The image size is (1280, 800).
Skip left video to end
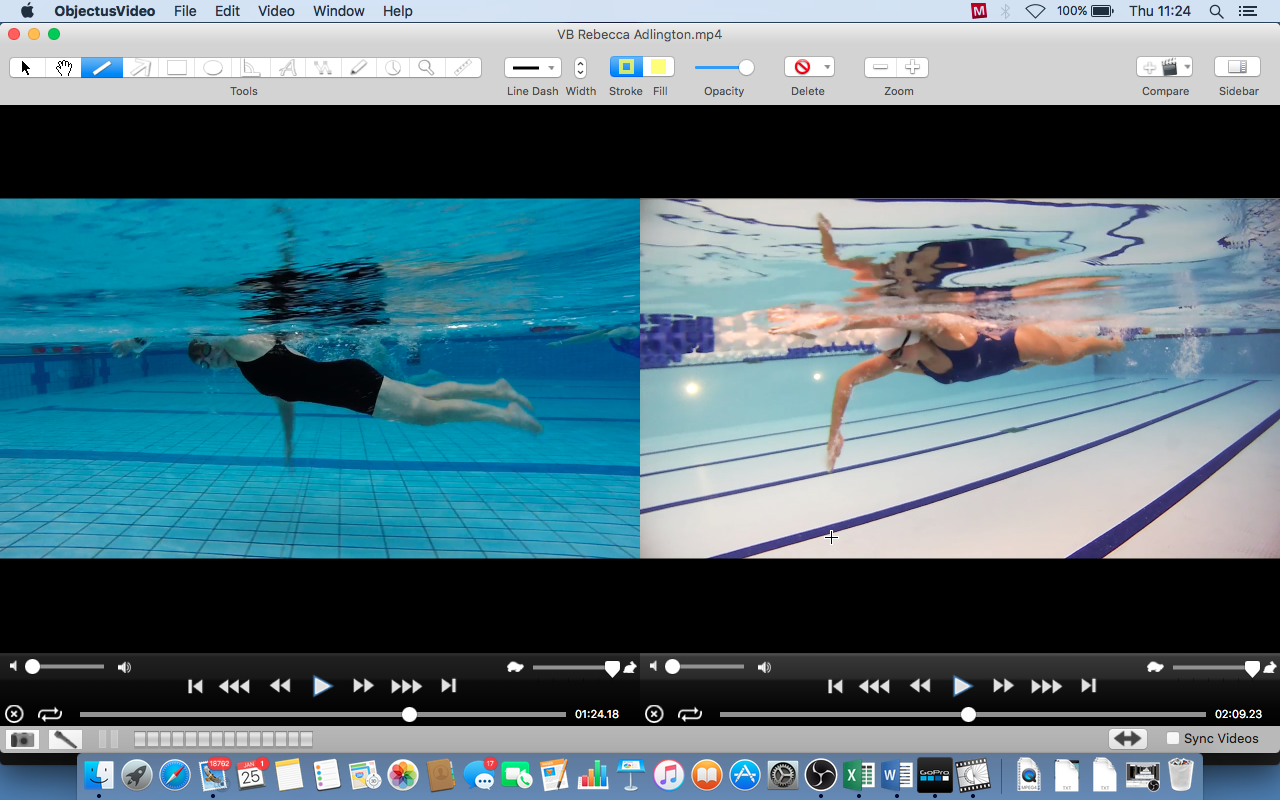pyautogui.click(x=449, y=686)
